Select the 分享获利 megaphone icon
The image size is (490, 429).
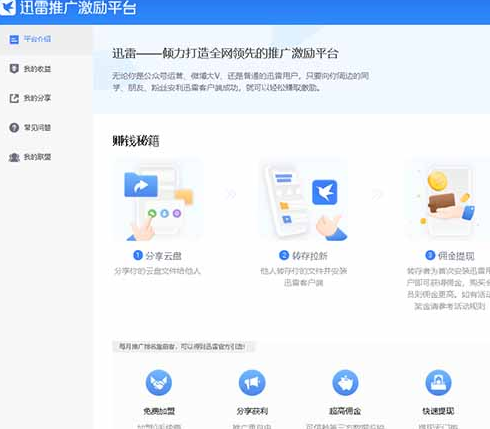(252, 383)
